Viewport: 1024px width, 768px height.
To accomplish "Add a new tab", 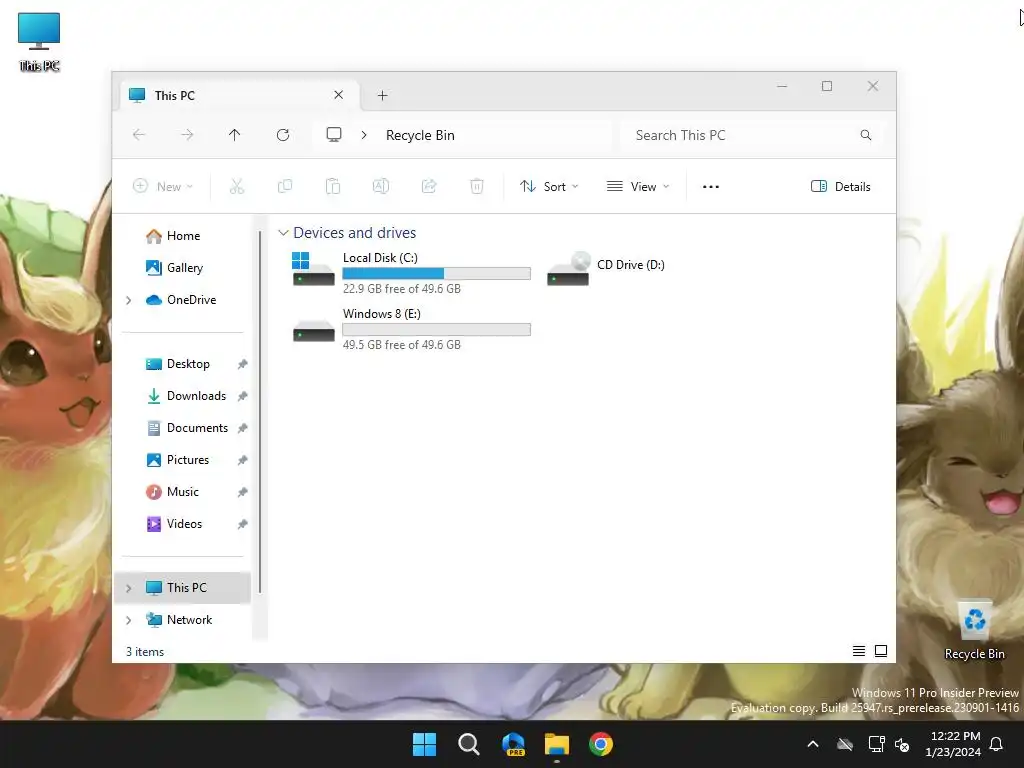I will 383,95.
